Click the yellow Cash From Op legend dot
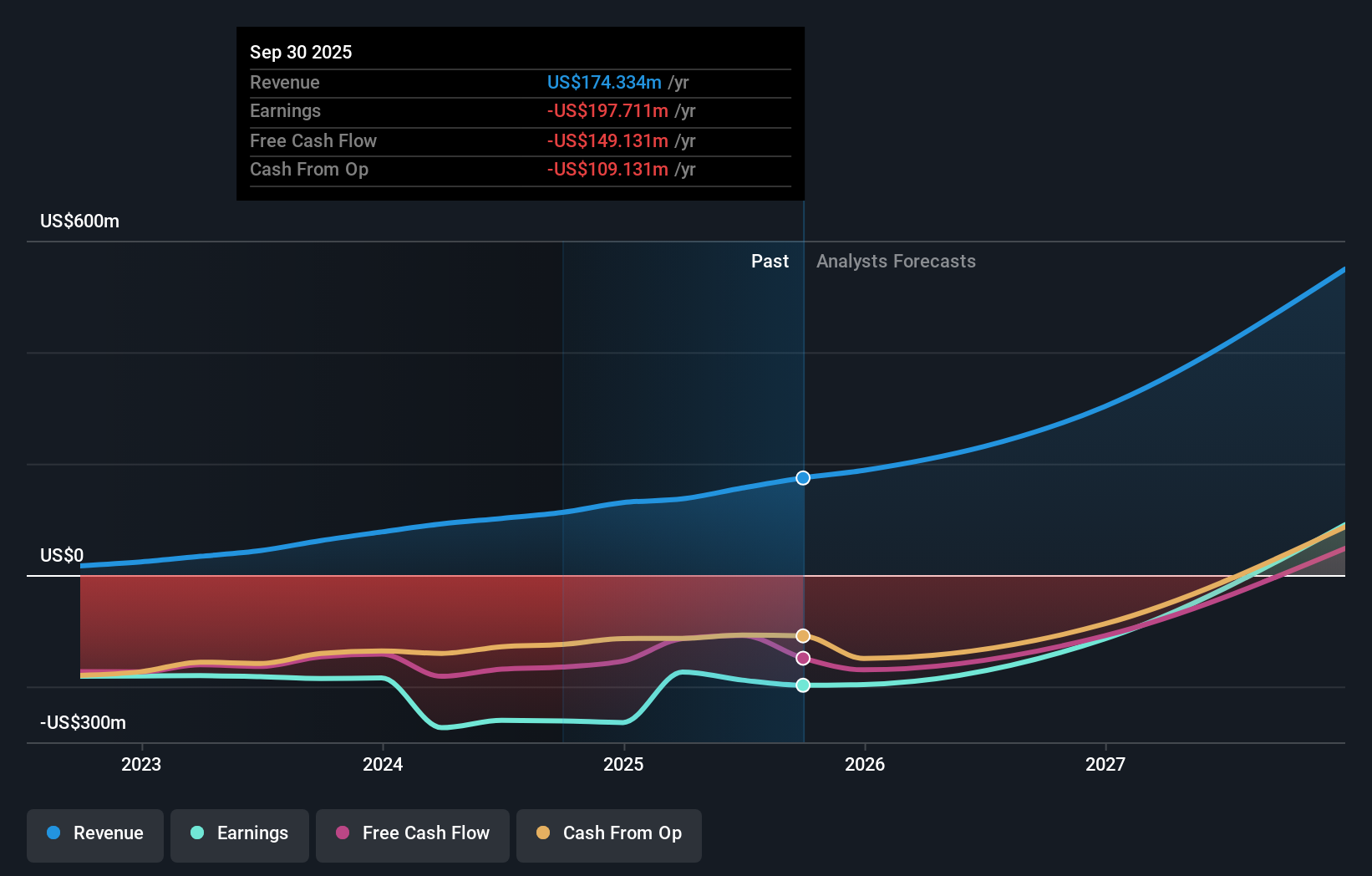This screenshot has width=1372, height=876. 542,833
